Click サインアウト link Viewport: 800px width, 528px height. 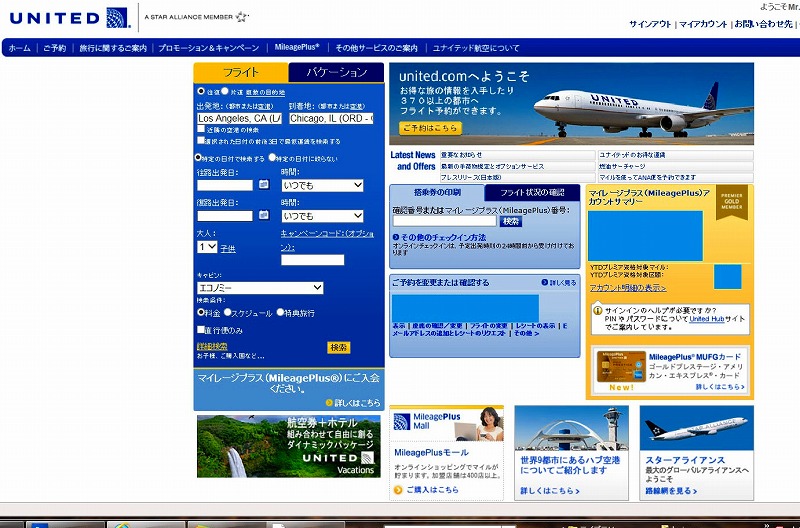pos(650,24)
